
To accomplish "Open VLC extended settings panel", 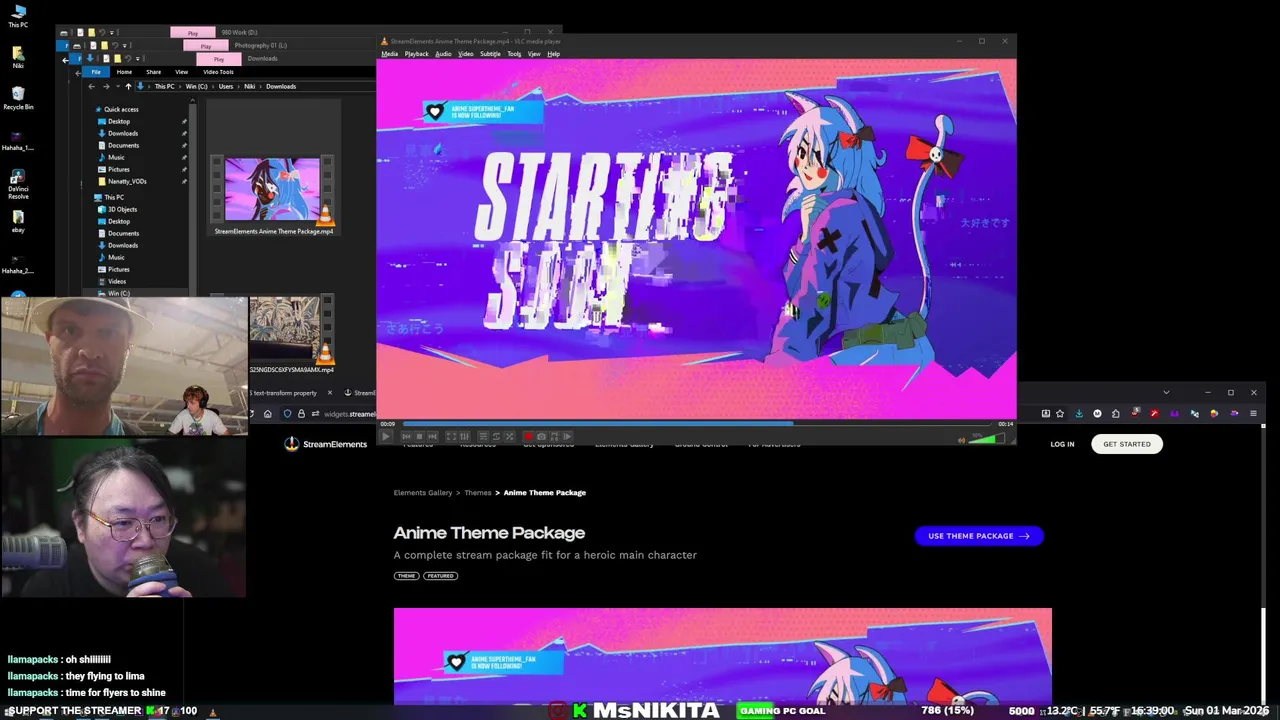I will point(464,436).
